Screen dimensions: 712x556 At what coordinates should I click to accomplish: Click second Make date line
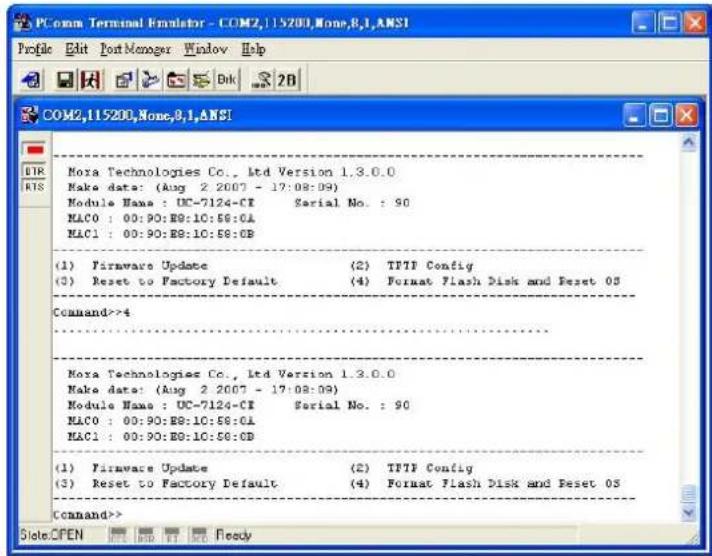[203, 390]
